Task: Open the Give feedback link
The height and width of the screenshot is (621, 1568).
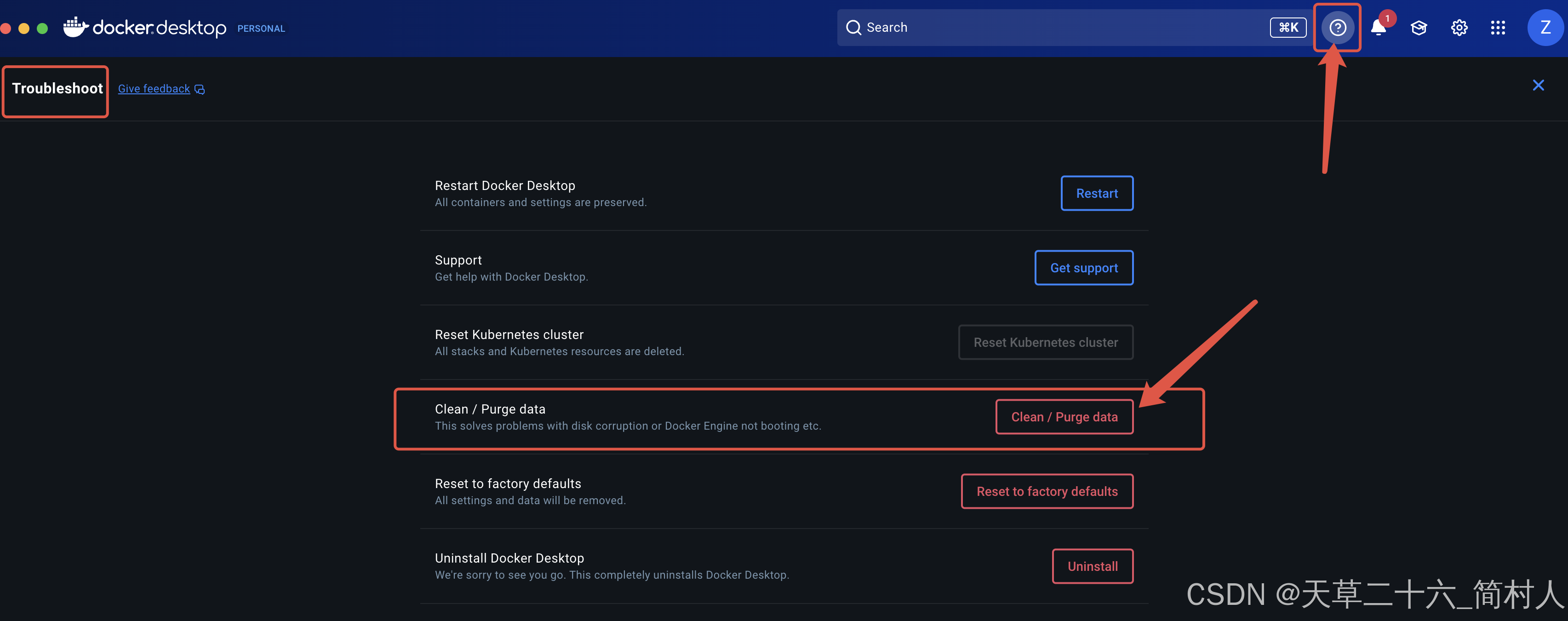Action: (x=154, y=89)
